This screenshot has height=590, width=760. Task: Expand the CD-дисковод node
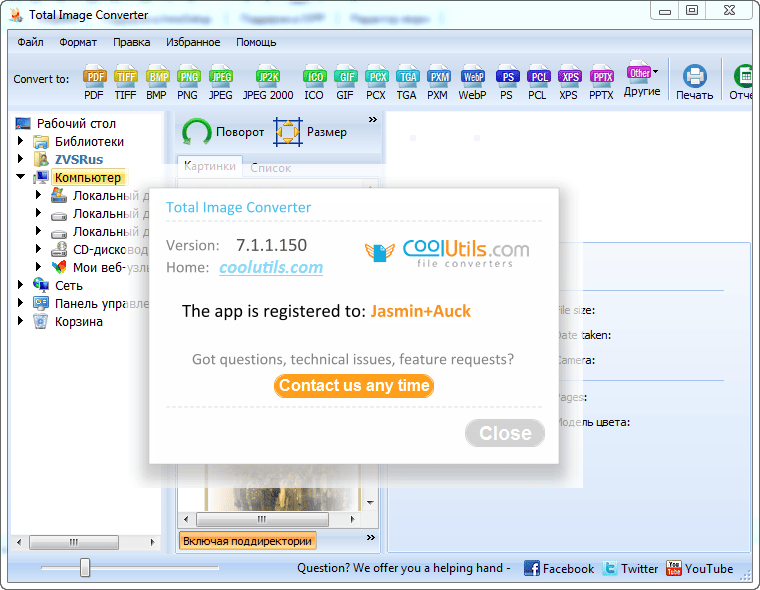point(38,249)
